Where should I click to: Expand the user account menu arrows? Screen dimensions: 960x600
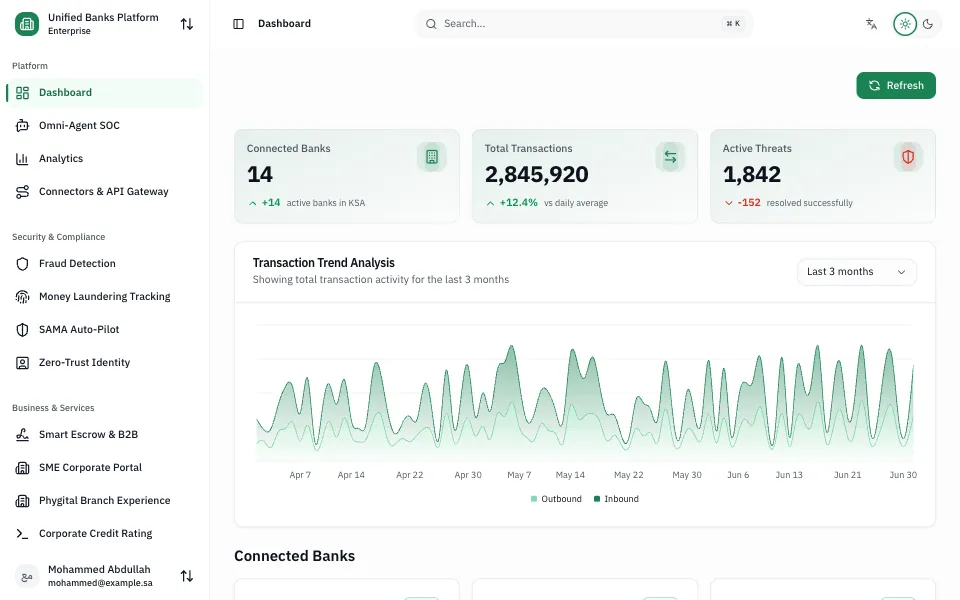187,576
